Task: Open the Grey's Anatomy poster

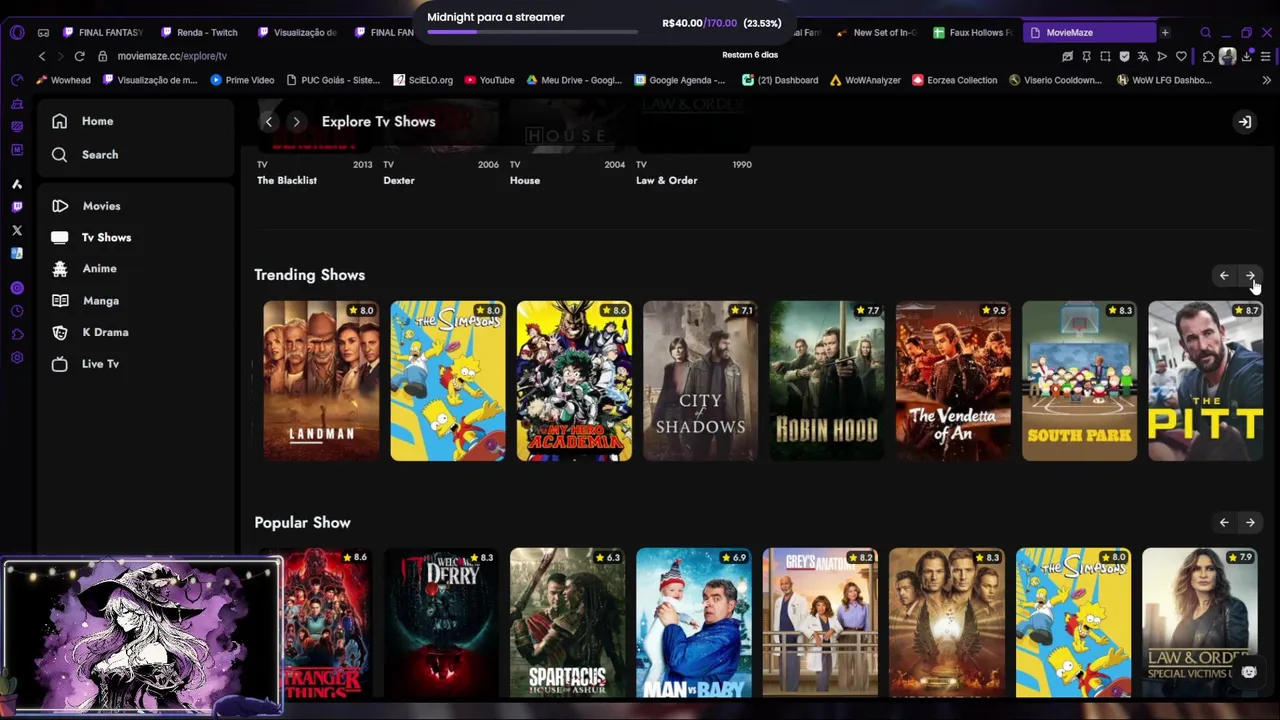Action: 820,622
